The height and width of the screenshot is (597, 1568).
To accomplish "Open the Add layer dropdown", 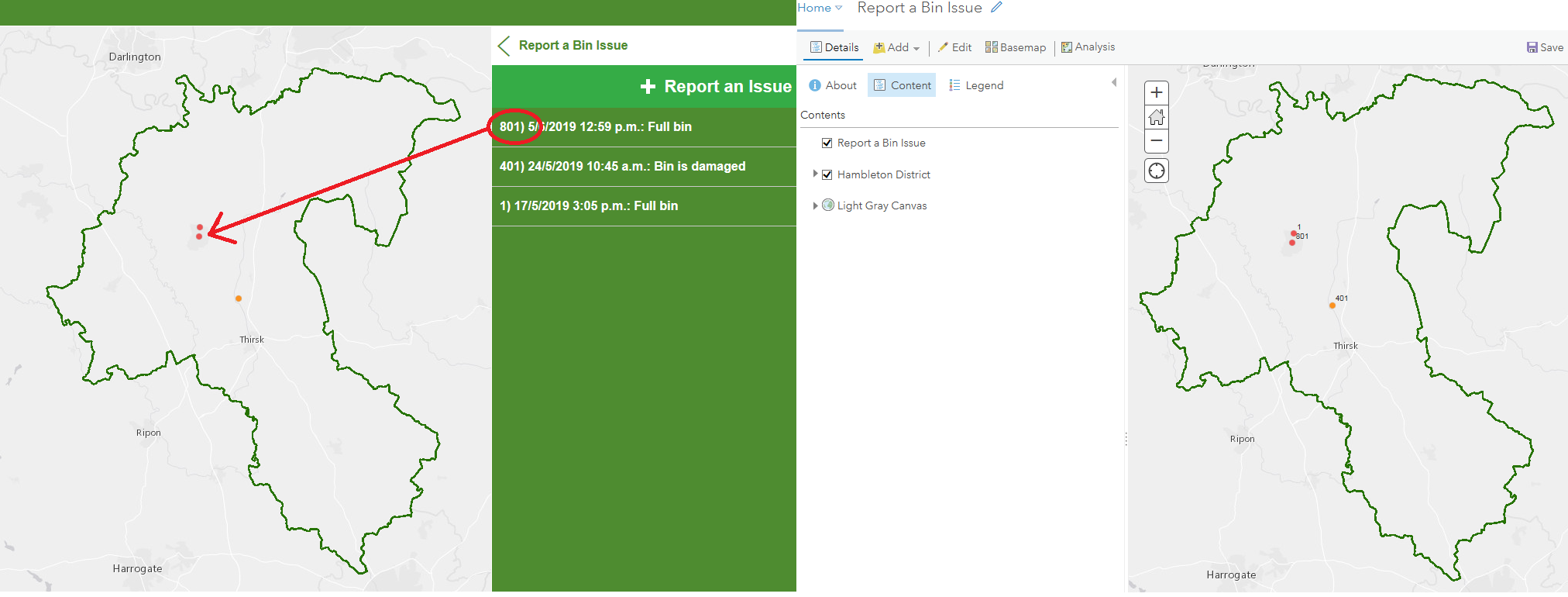I will [896, 47].
